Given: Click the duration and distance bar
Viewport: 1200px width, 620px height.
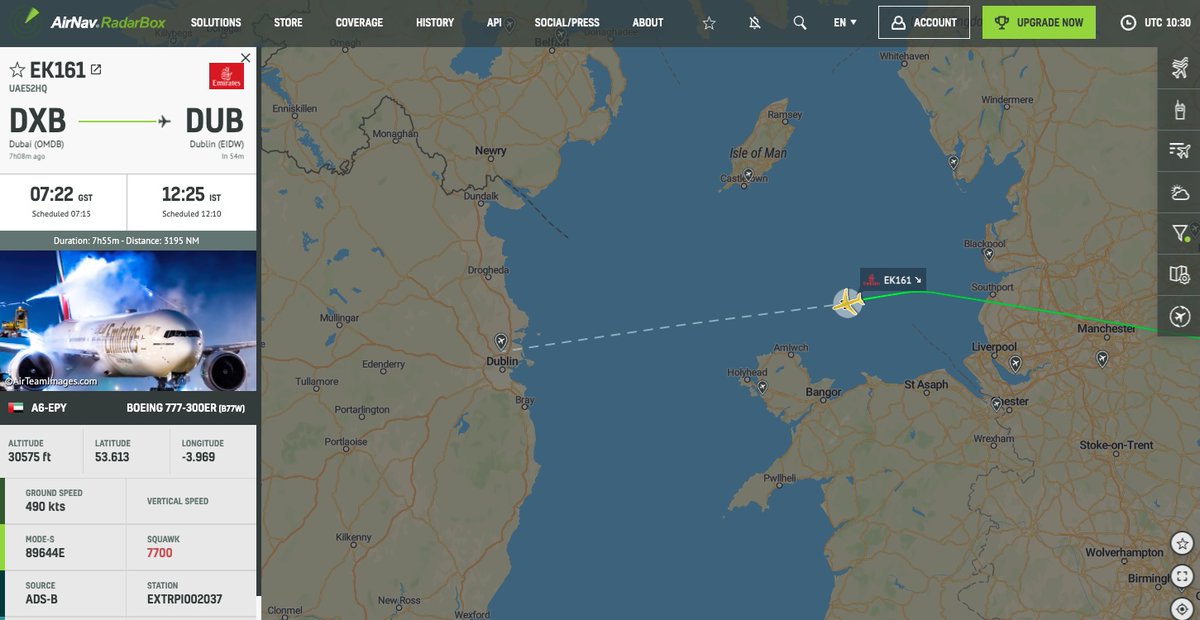Looking at the screenshot, I should (128, 240).
